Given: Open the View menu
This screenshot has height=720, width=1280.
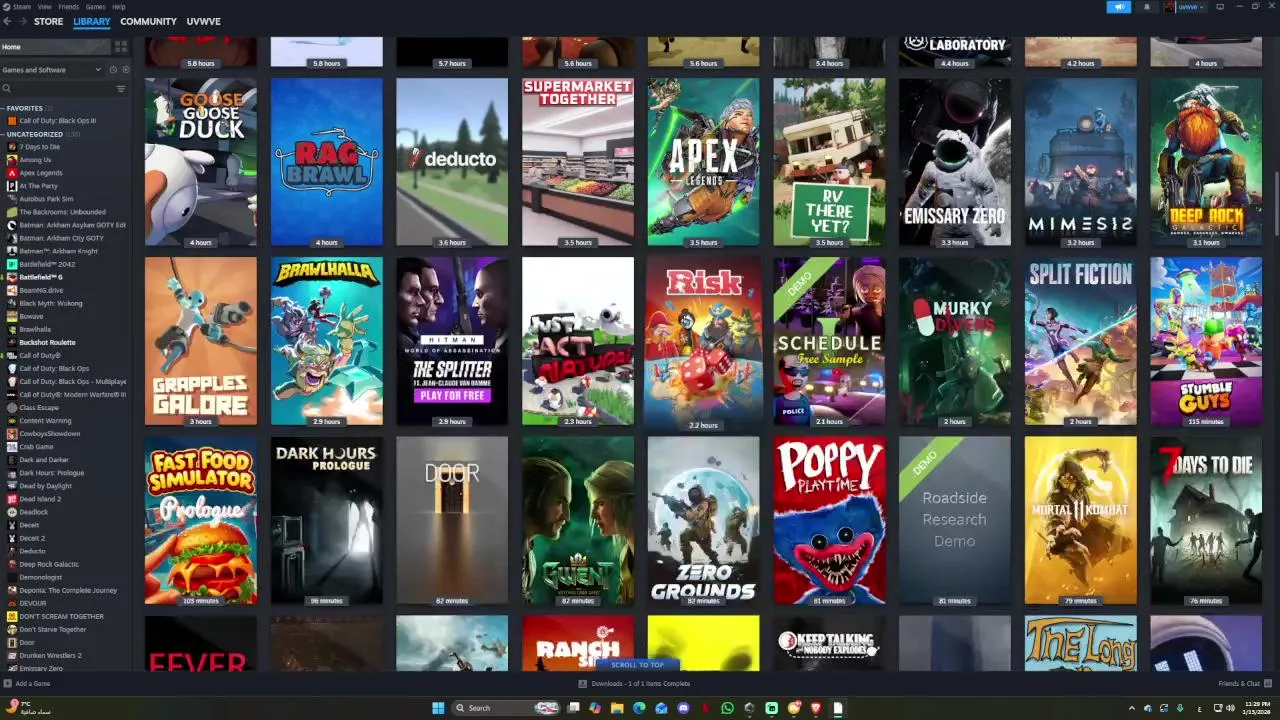Looking at the screenshot, I should 45,6.
